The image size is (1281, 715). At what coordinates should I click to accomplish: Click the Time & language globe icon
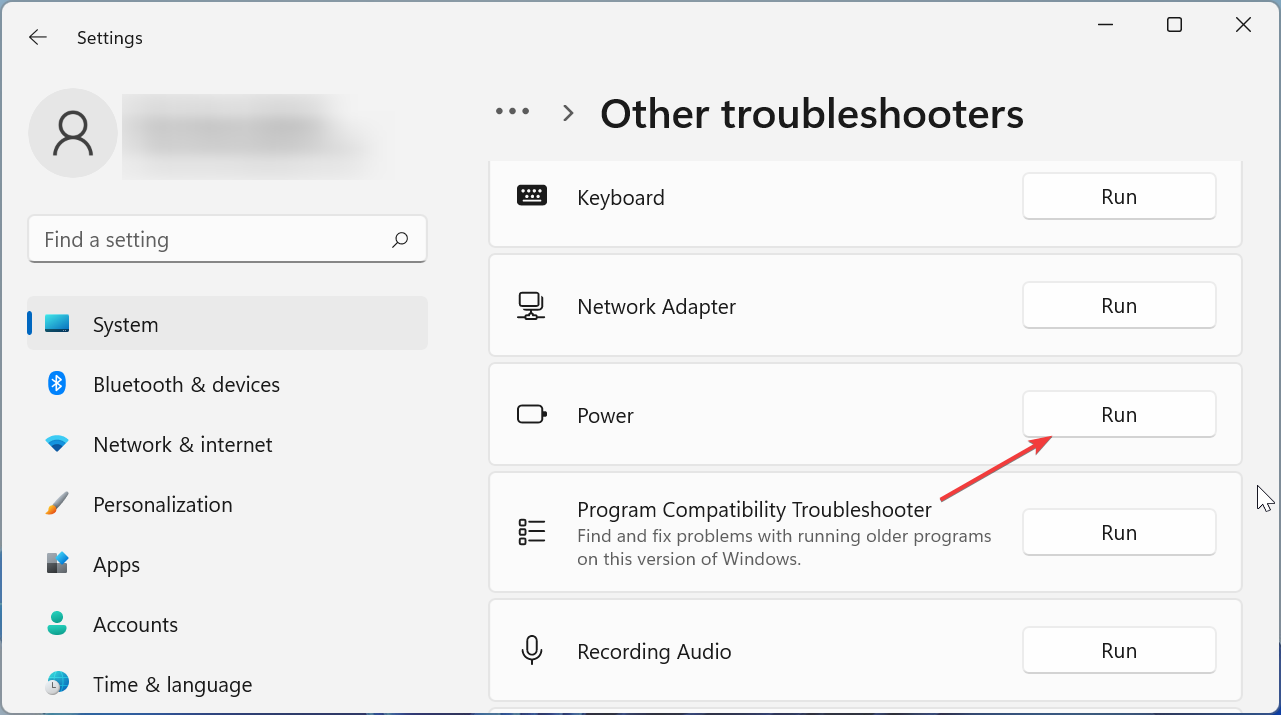point(57,684)
